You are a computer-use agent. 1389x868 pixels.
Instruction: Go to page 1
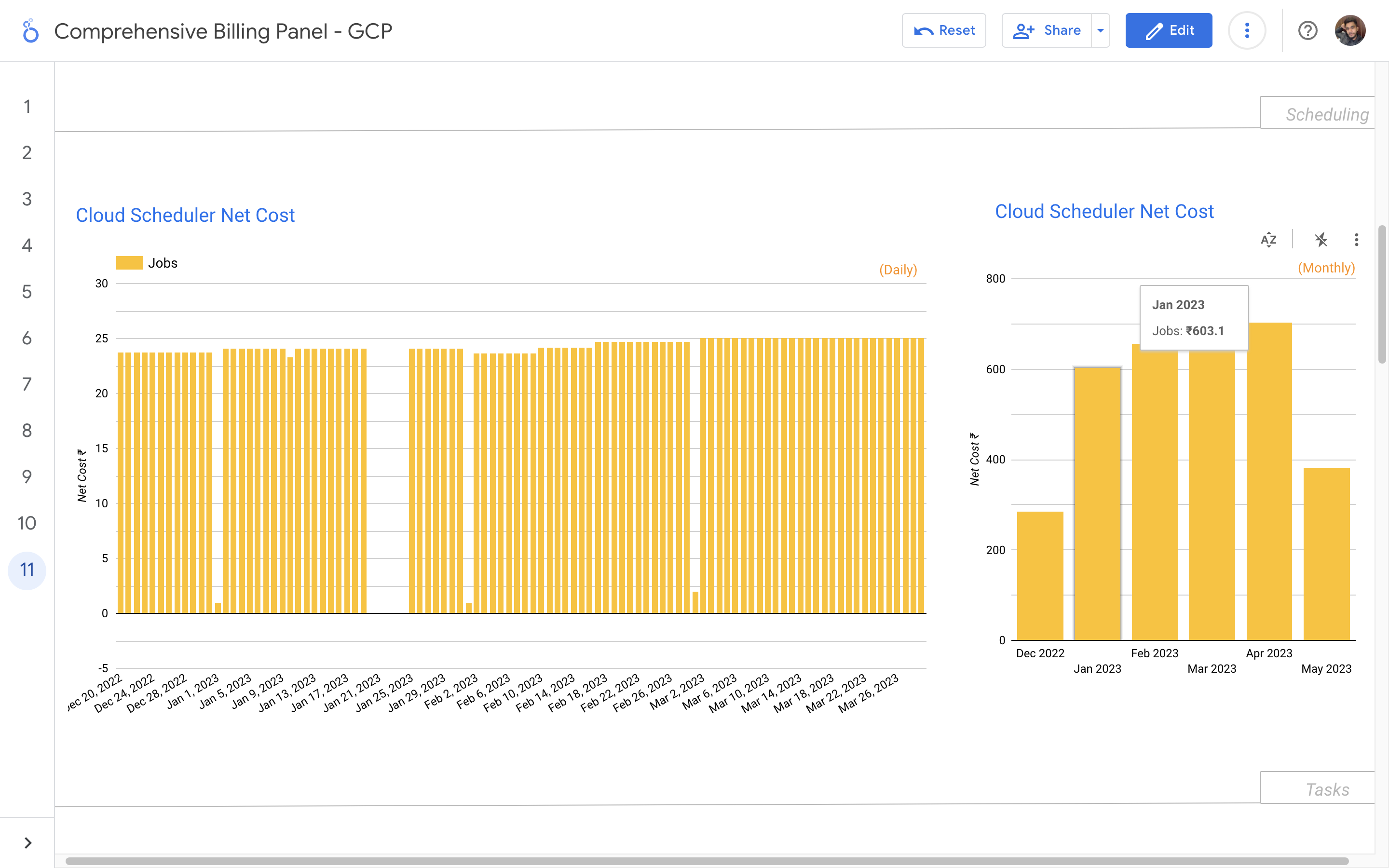(27, 106)
